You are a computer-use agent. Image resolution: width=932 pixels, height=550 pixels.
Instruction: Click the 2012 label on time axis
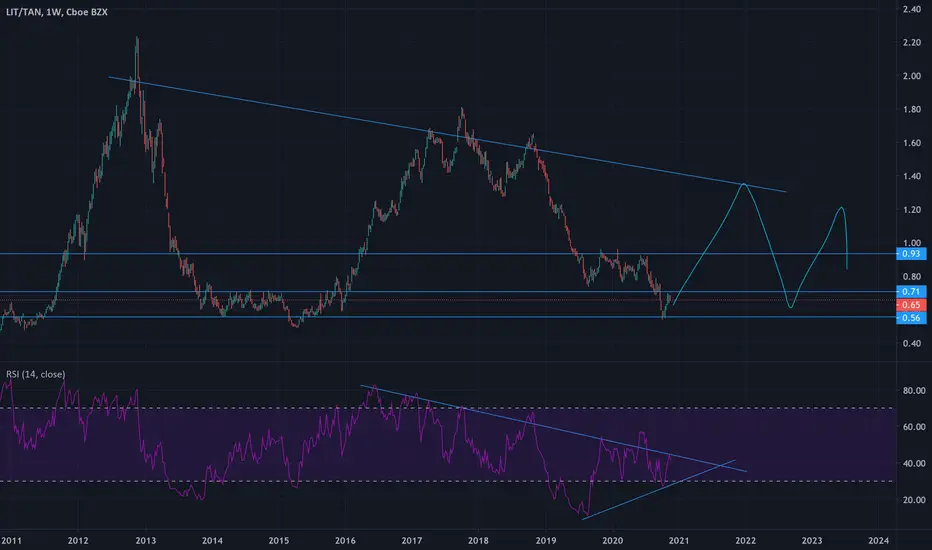[x=78, y=540]
